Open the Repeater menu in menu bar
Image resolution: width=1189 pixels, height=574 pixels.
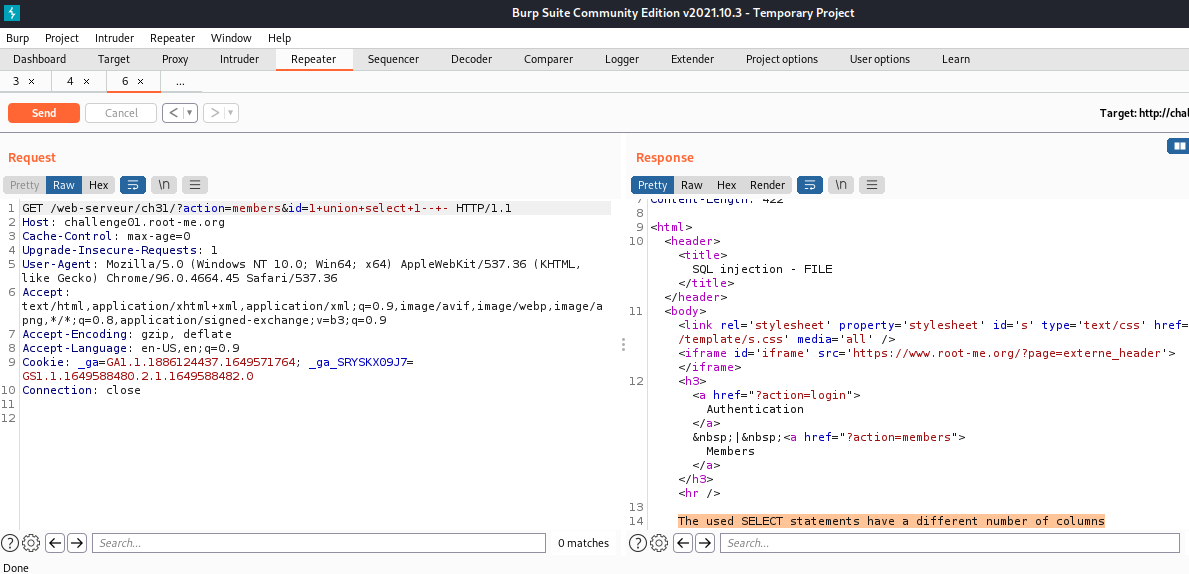[x=172, y=38]
